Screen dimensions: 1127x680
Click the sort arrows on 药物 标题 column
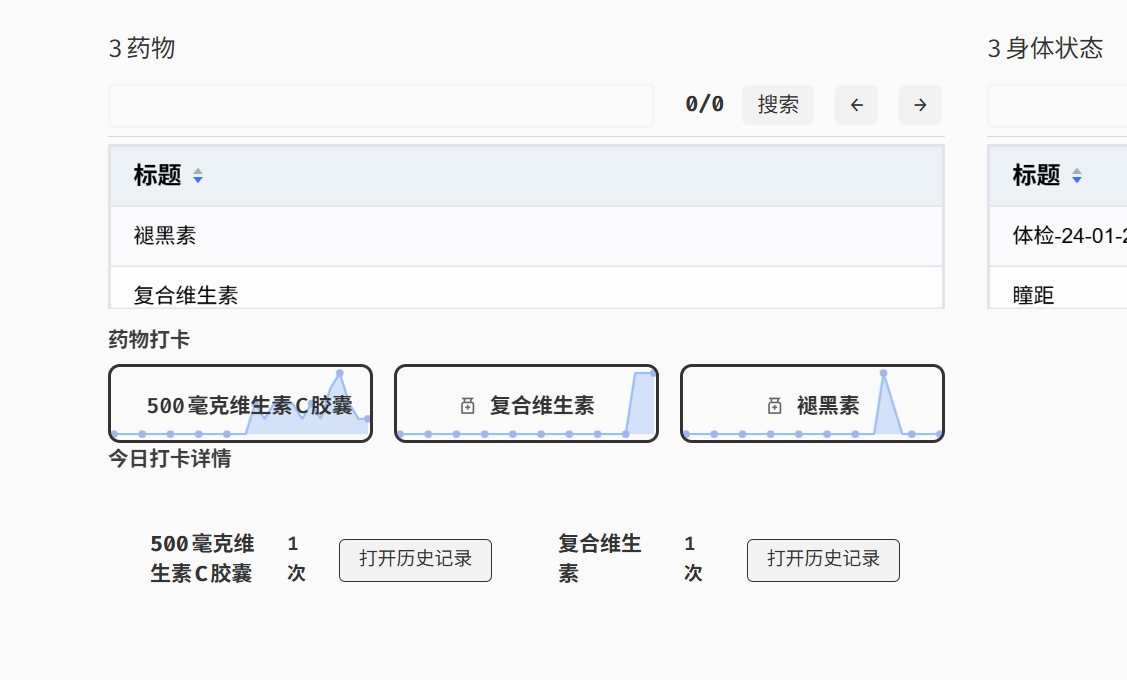198,175
